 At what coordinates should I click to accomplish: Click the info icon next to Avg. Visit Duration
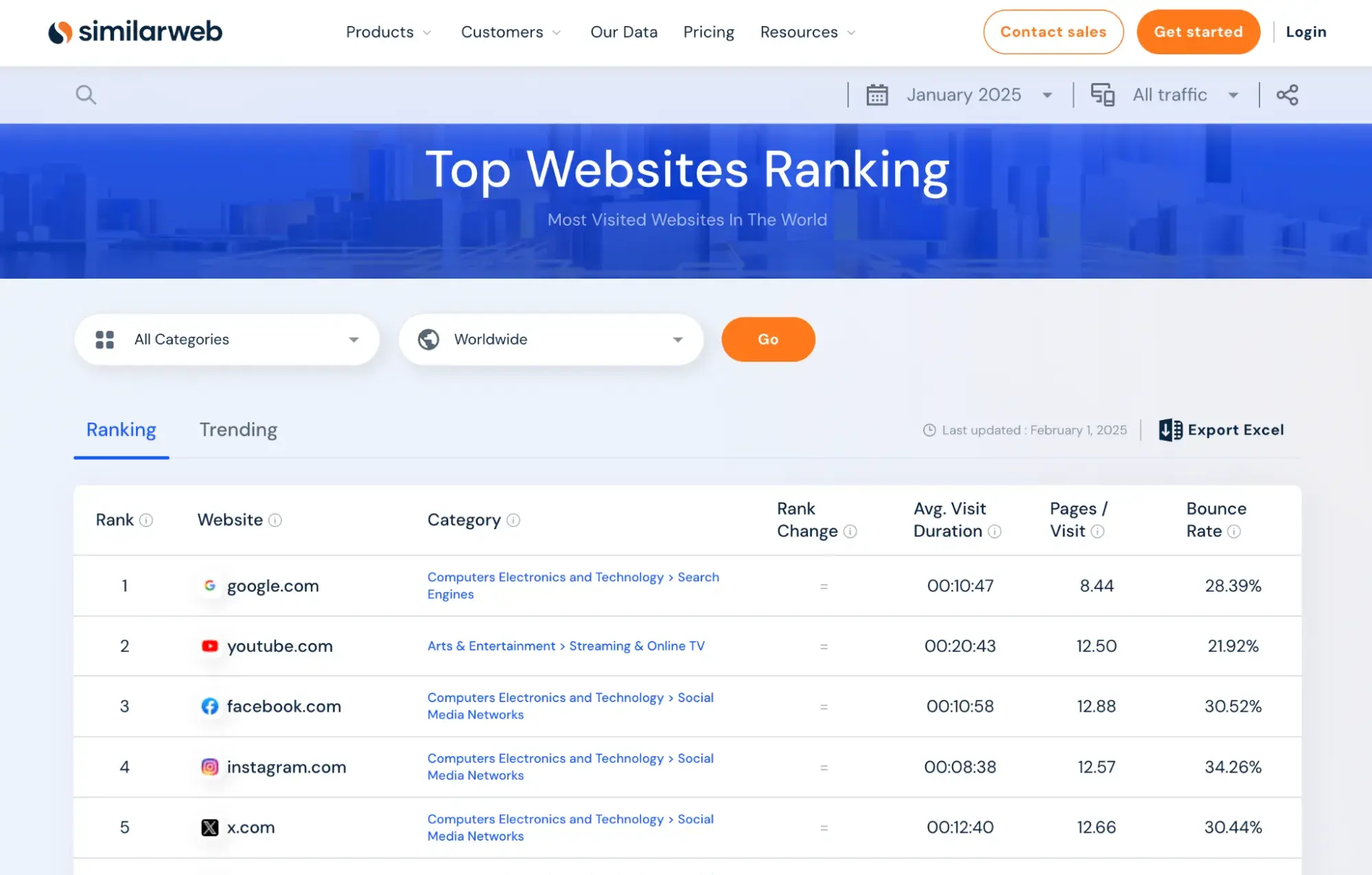click(995, 532)
